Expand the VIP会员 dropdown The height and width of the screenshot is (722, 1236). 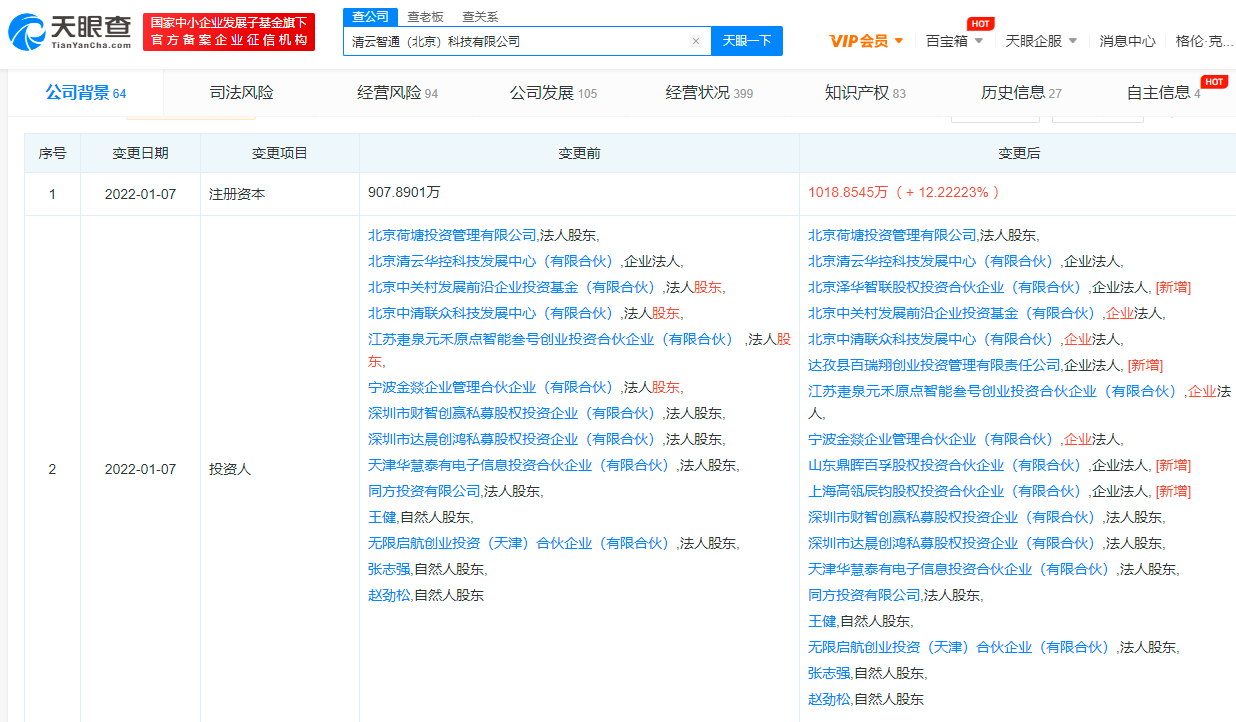pos(866,41)
